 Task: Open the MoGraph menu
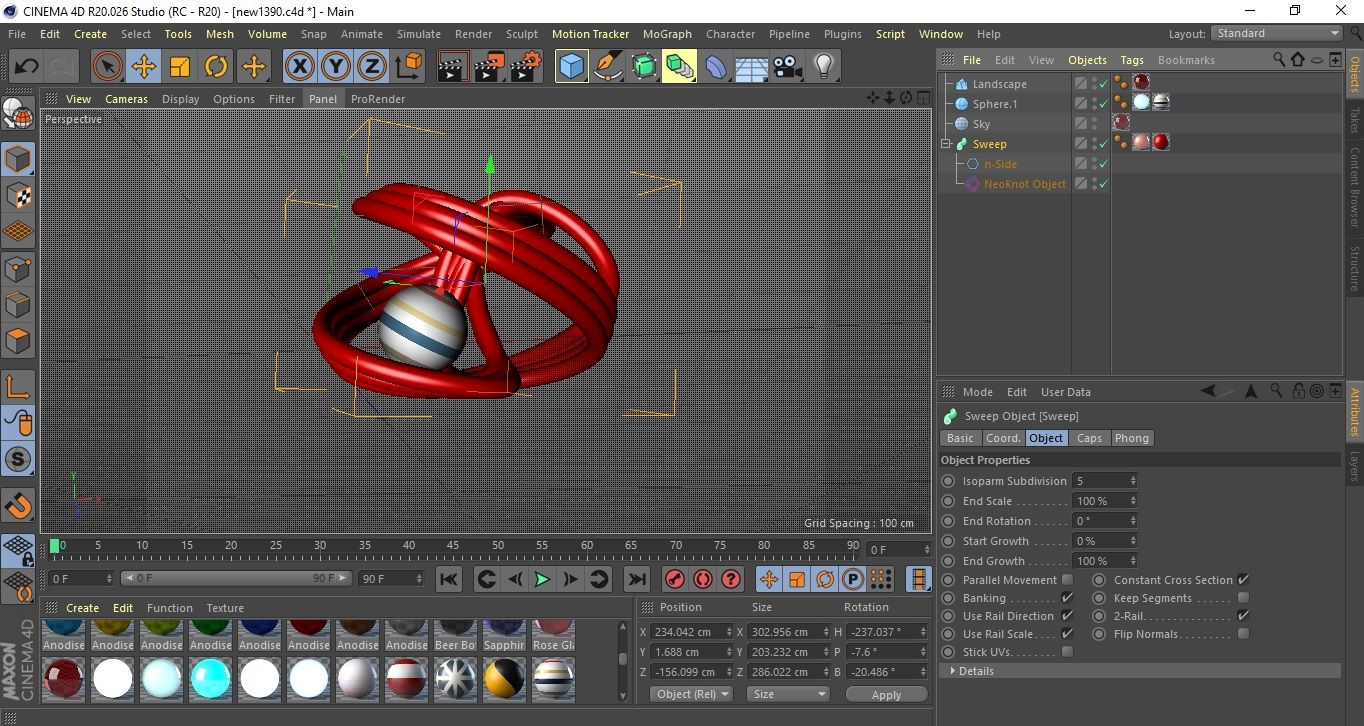(667, 34)
